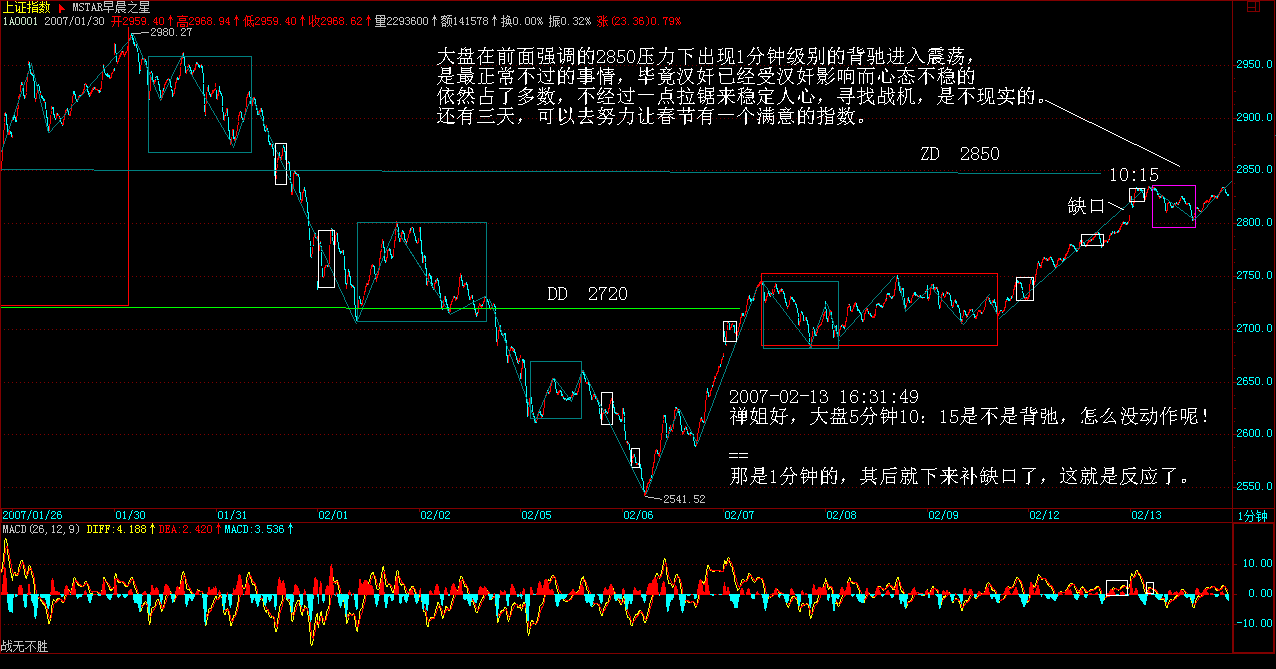The height and width of the screenshot is (669, 1276).
Task: Click the MACD(26,12,9) indicator label
Action: click(x=41, y=529)
